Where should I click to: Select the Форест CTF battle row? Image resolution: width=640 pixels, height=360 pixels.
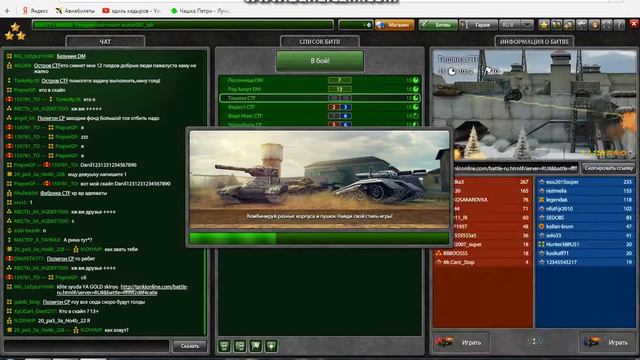pyautogui.click(x=320, y=107)
